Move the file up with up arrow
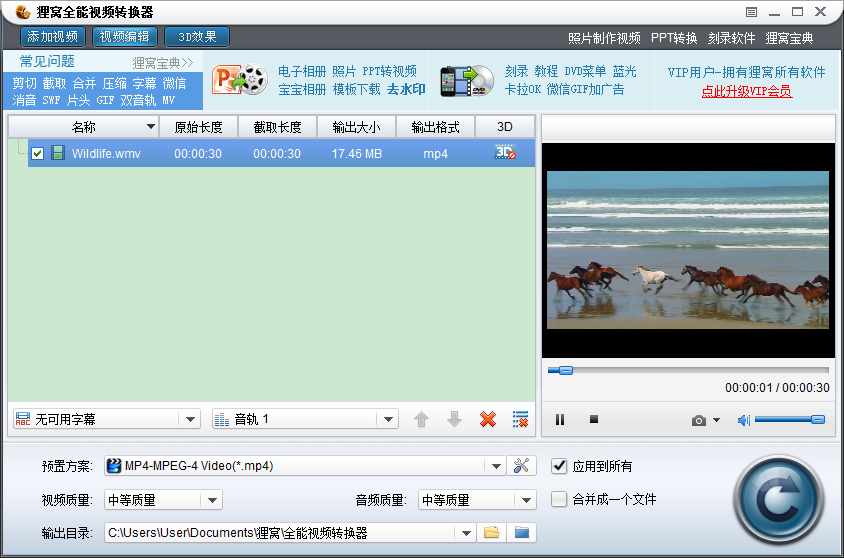 pos(421,420)
